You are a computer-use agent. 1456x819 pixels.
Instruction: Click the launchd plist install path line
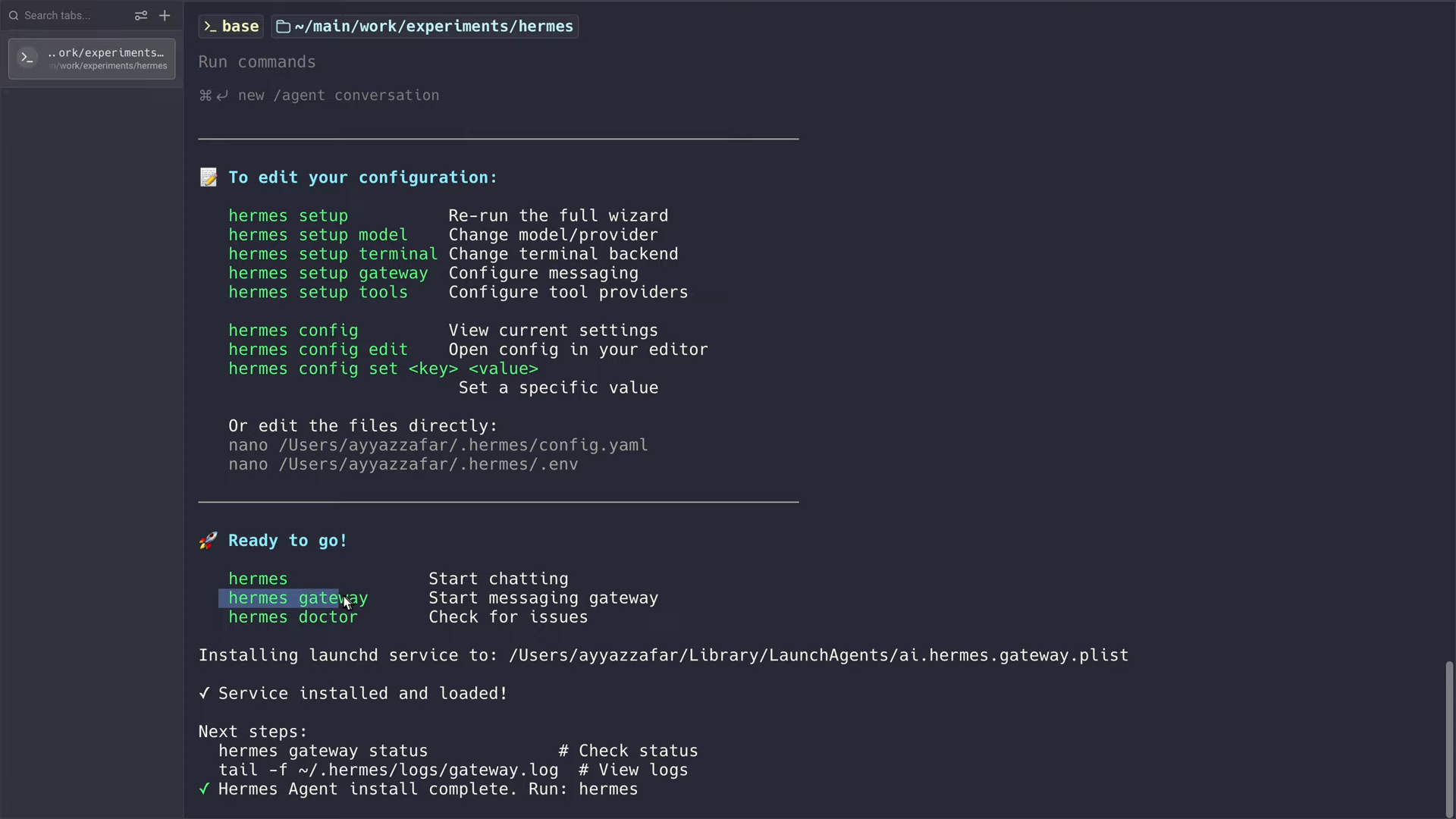tap(664, 655)
